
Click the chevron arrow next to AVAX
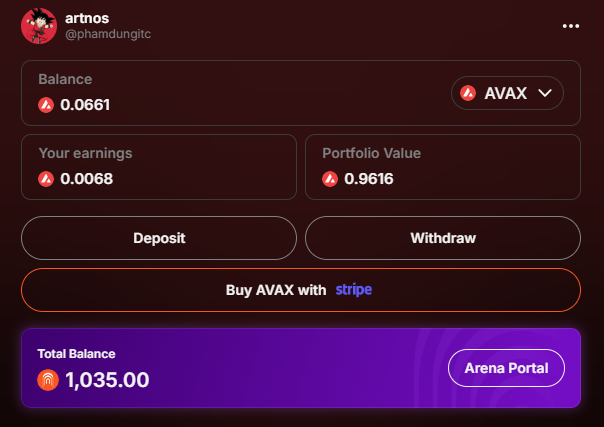[x=545, y=93]
